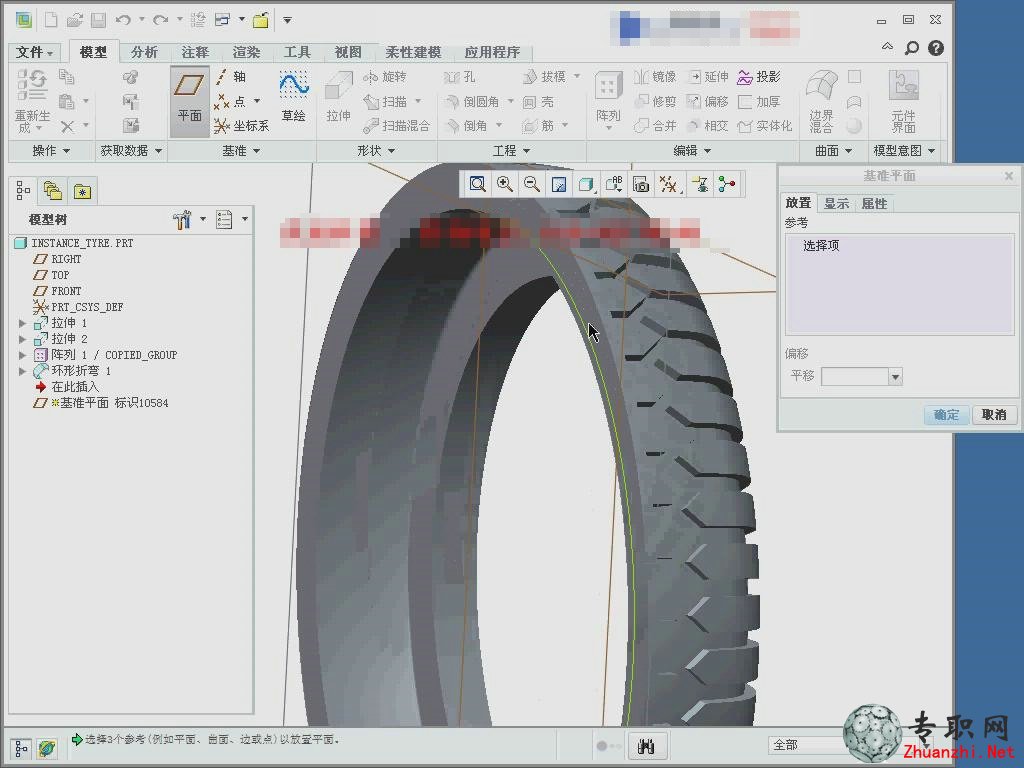Click the Shell (壳) tool

pos(539,102)
